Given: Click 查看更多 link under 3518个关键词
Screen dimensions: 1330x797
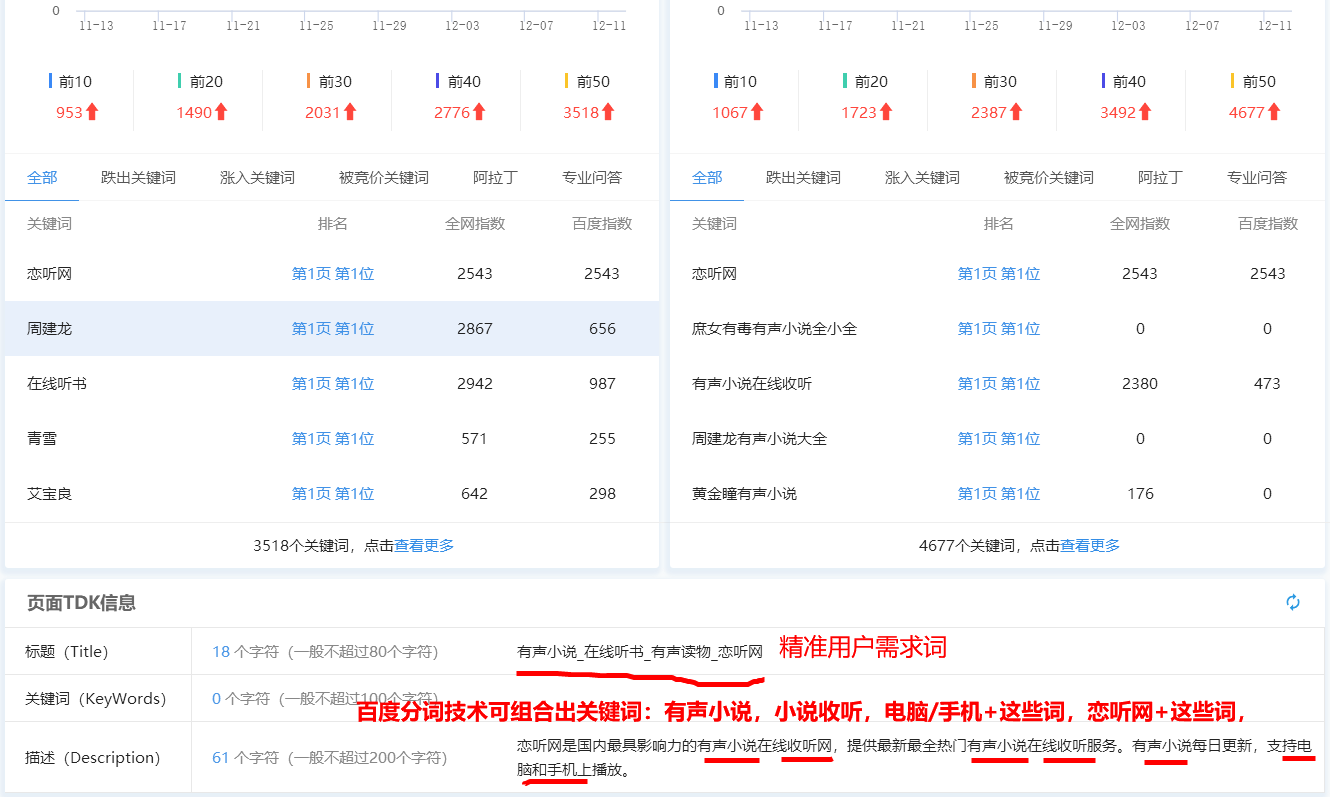Looking at the screenshot, I should pyautogui.click(x=424, y=546).
